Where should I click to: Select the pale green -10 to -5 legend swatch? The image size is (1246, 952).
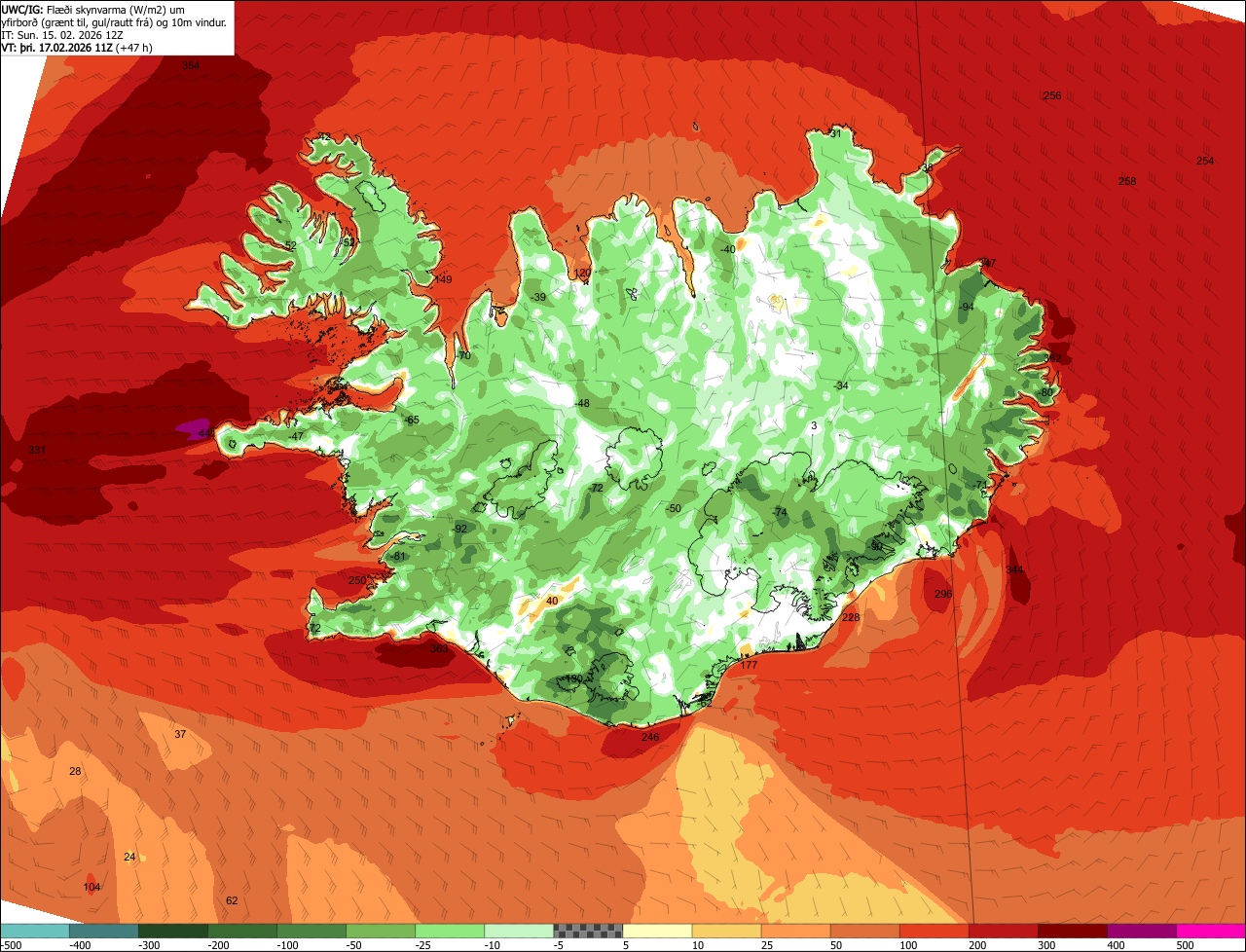click(x=519, y=931)
